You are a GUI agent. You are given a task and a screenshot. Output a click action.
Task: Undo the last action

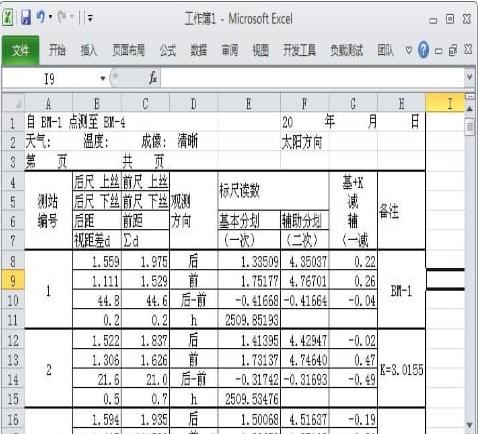pyautogui.click(x=41, y=17)
